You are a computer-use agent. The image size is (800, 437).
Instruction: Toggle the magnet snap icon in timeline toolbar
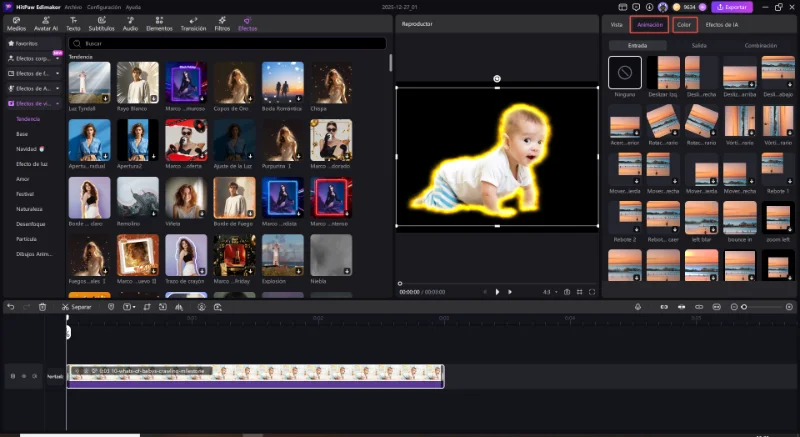coord(664,307)
